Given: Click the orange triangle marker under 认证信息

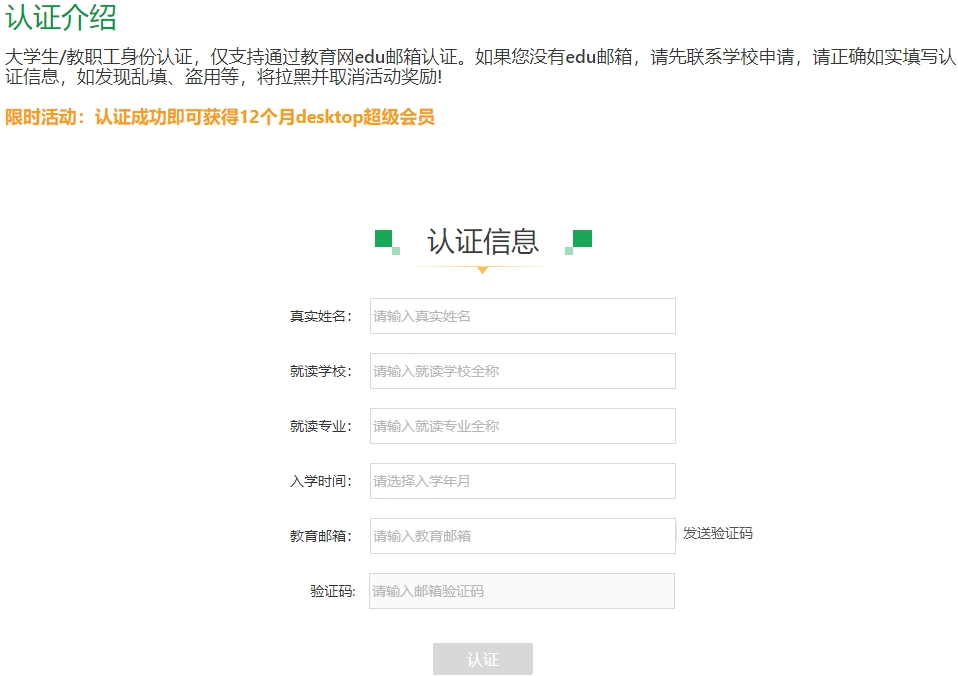Looking at the screenshot, I should pyautogui.click(x=482, y=270).
